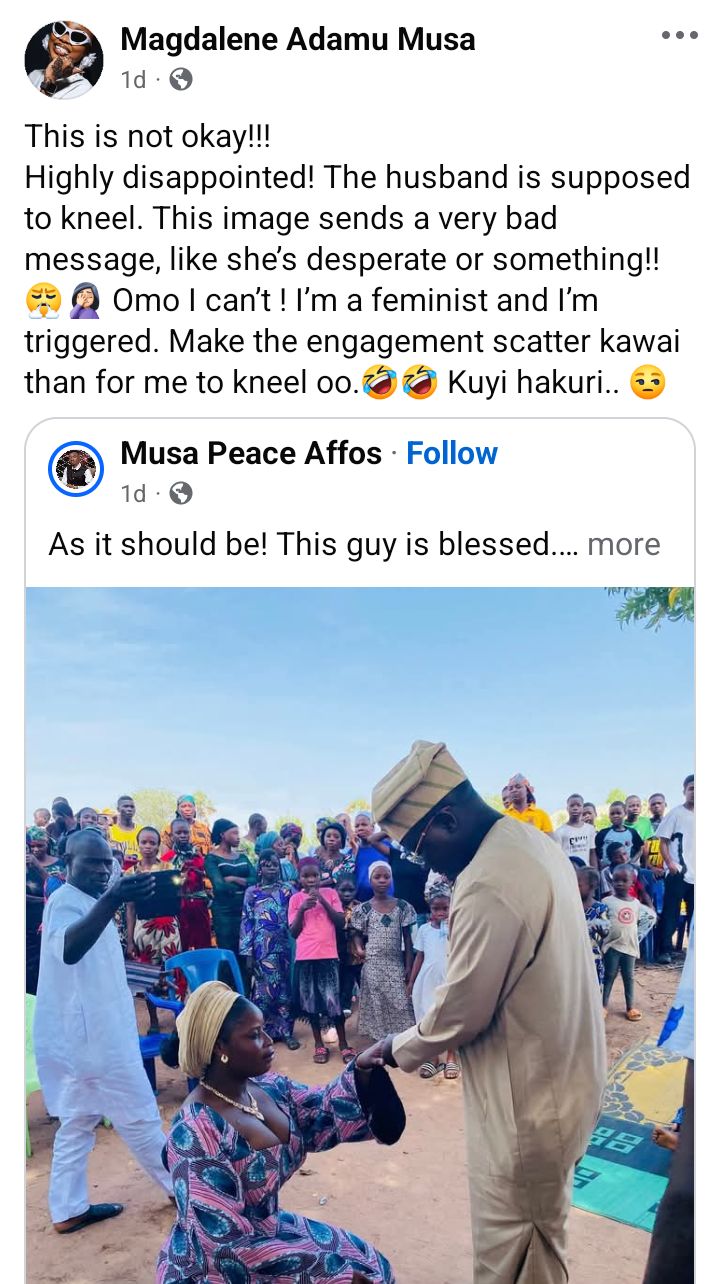
Task: Click the unamused emoji after 'Kuyi hakuri'
Action: point(648,384)
